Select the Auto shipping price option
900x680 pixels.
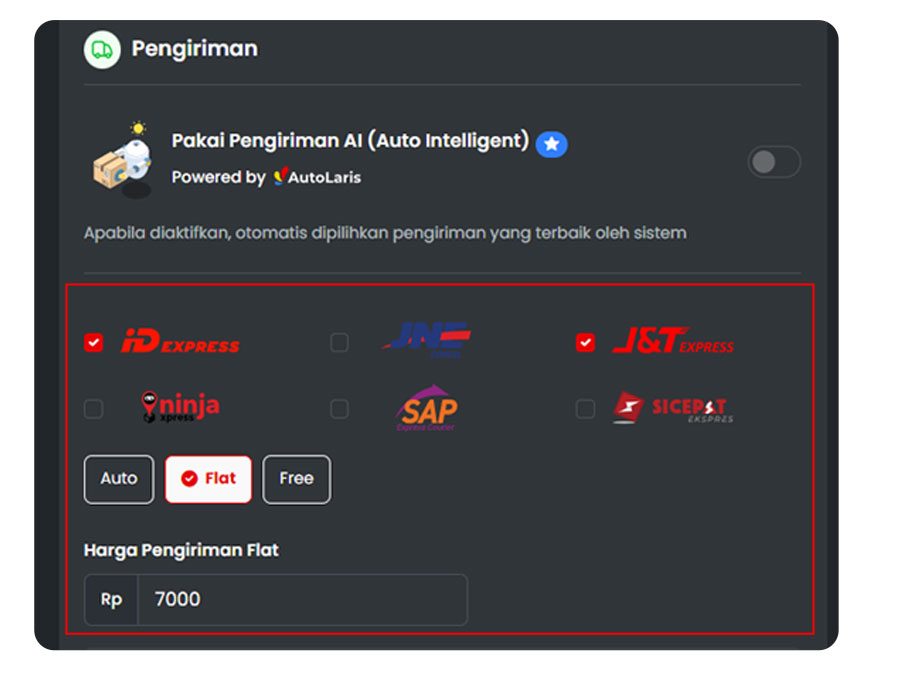pyautogui.click(x=119, y=479)
